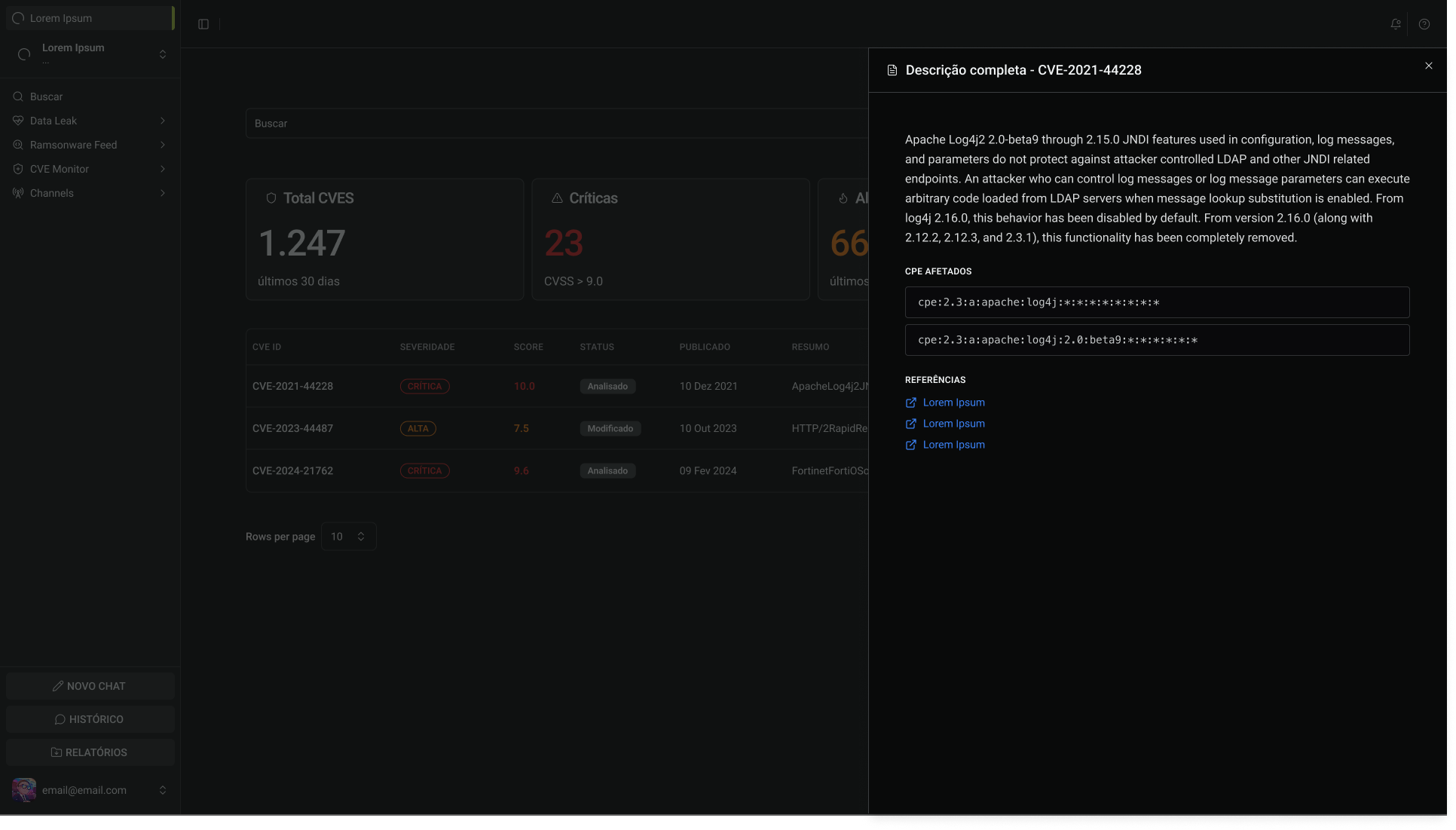
Task: Start a NOVO CHAT
Action: click(x=90, y=686)
